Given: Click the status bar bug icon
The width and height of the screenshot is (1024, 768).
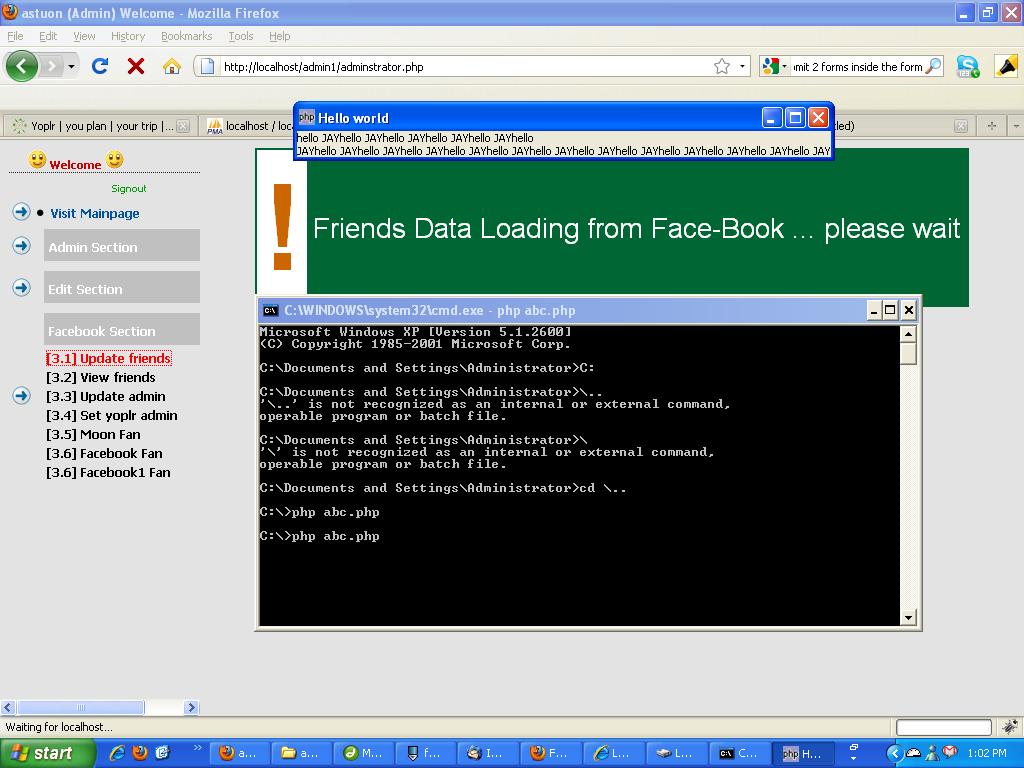Looking at the screenshot, I should pos(1010,726).
